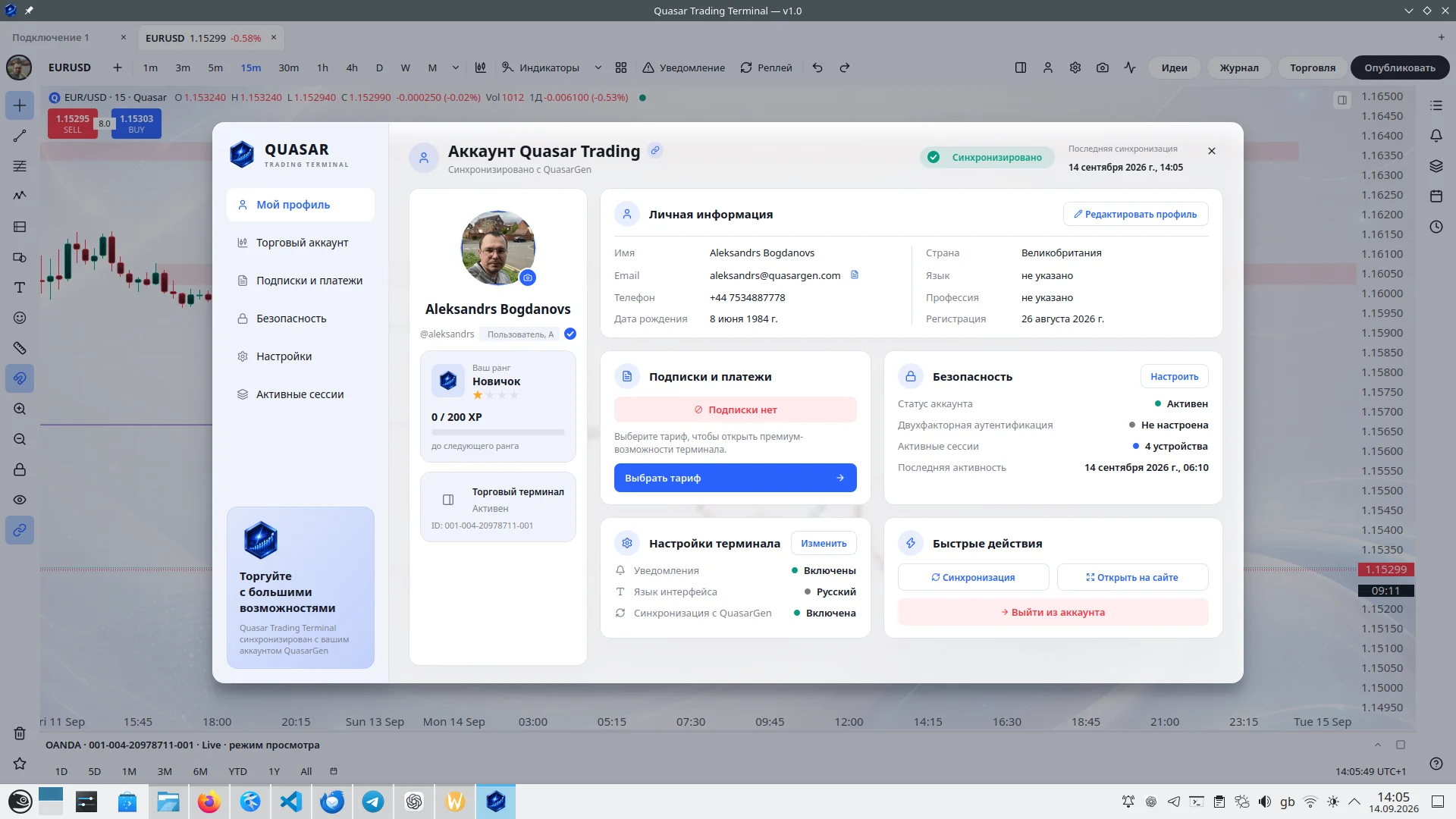Image resolution: width=1456 pixels, height=819 pixels.
Task: Click the Редактировать профиль button
Action: coord(1135,215)
